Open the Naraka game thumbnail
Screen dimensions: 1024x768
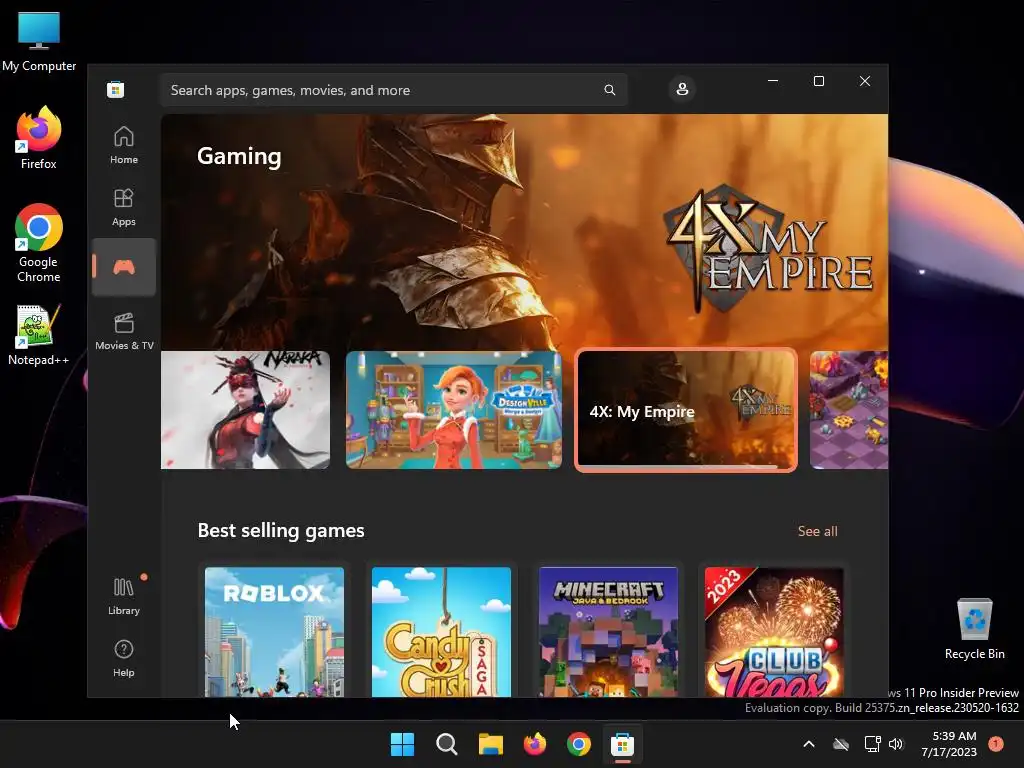(x=246, y=410)
